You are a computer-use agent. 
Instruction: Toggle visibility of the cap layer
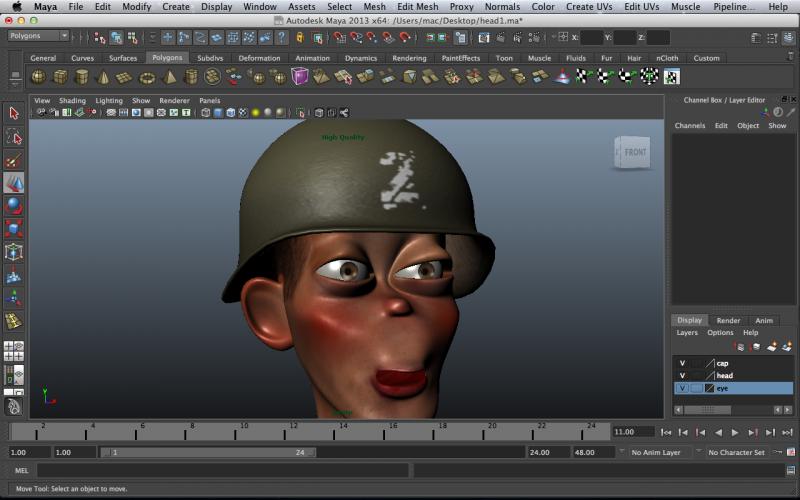pyautogui.click(x=682, y=363)
